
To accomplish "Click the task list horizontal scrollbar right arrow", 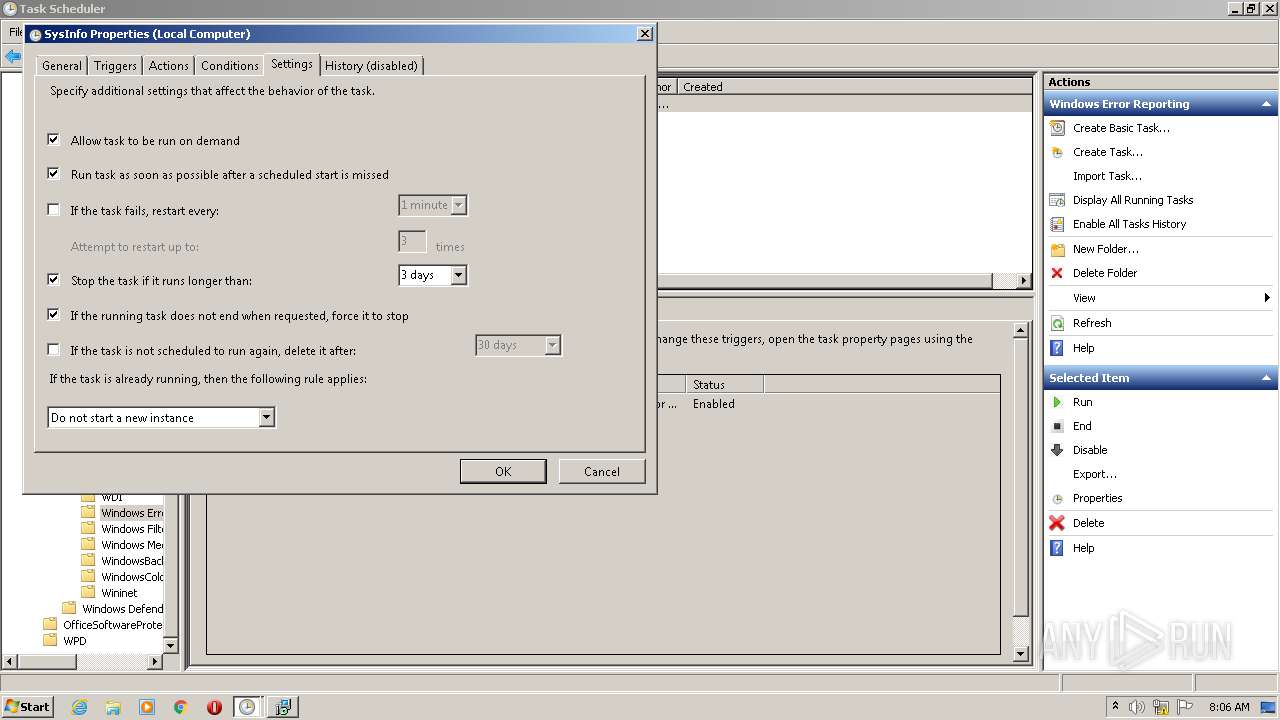I will coord(1024,281).
